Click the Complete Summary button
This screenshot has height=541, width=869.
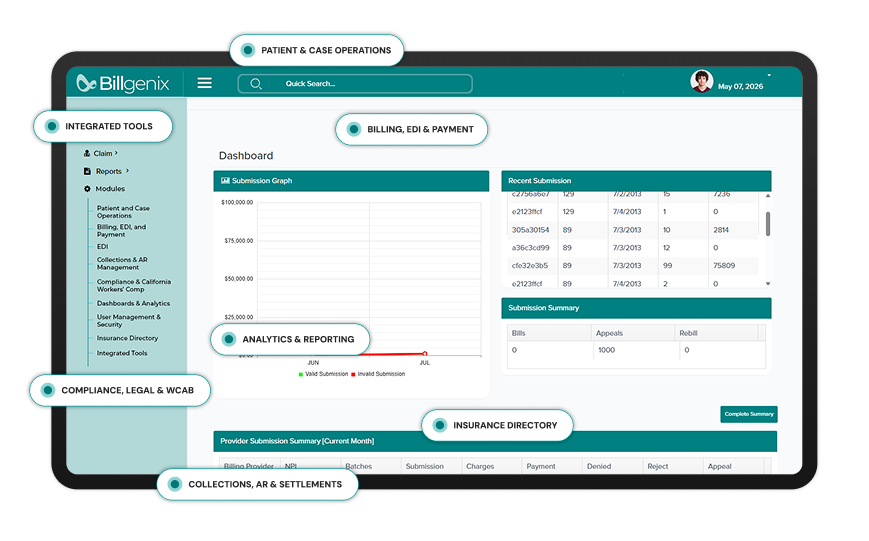(x=749, y=414)
